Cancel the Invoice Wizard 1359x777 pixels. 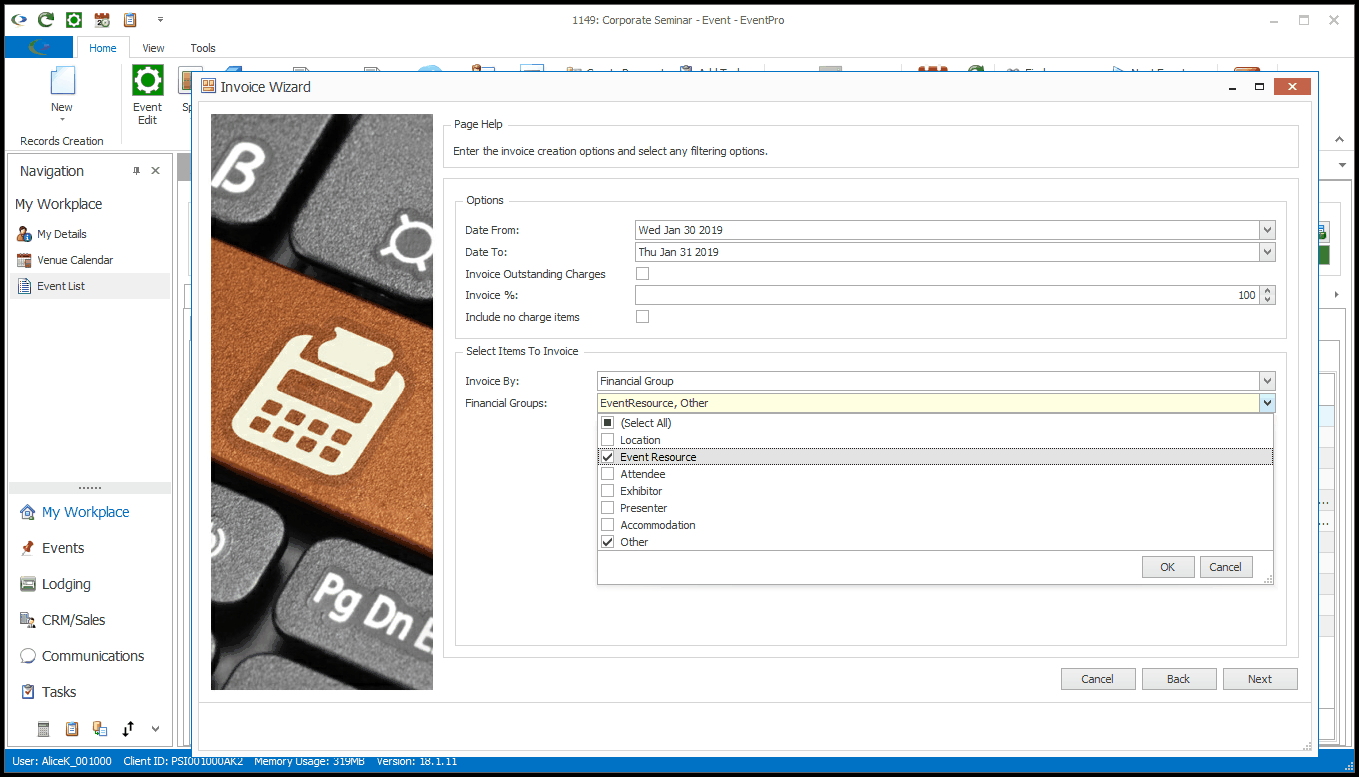coord(1098,679)
